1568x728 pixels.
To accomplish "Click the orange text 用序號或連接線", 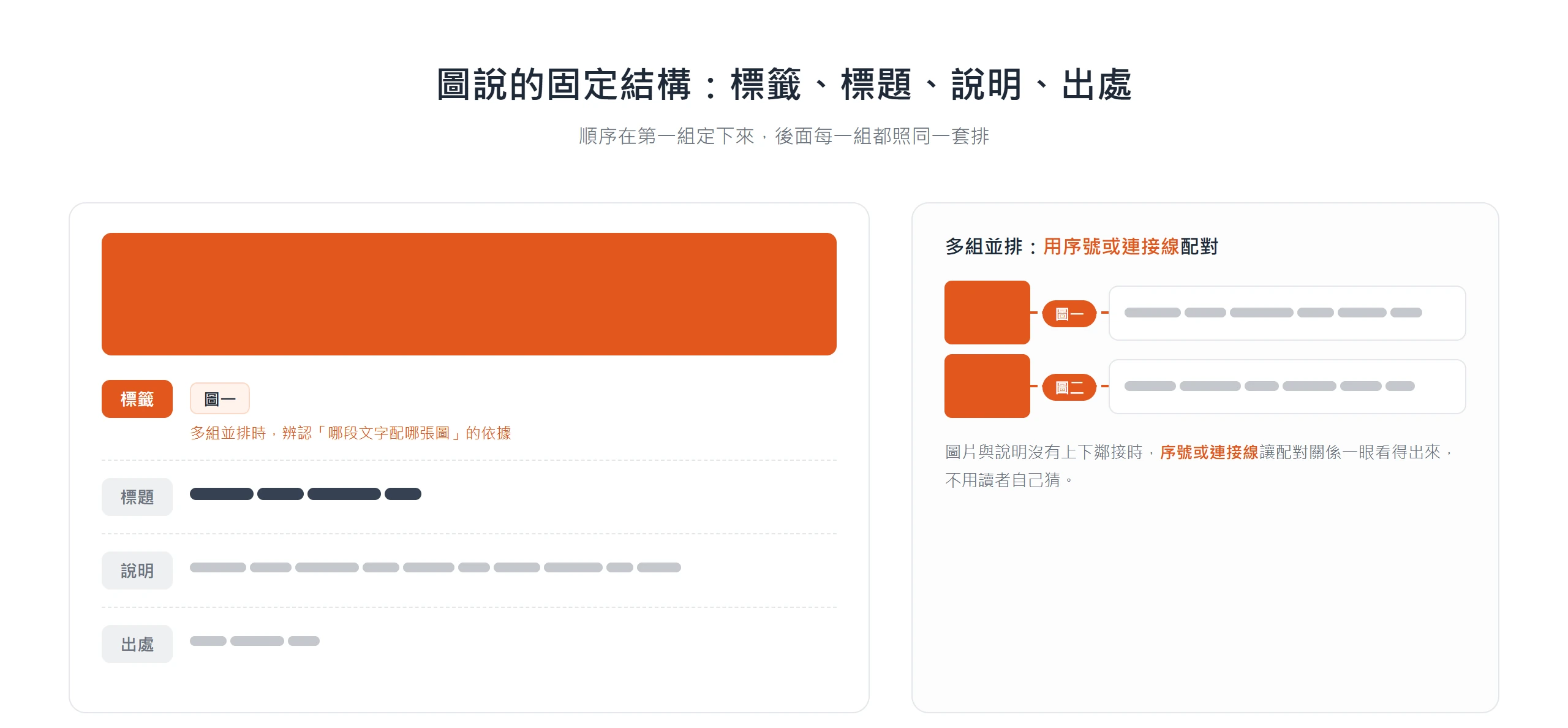I will coord(1111,246).
